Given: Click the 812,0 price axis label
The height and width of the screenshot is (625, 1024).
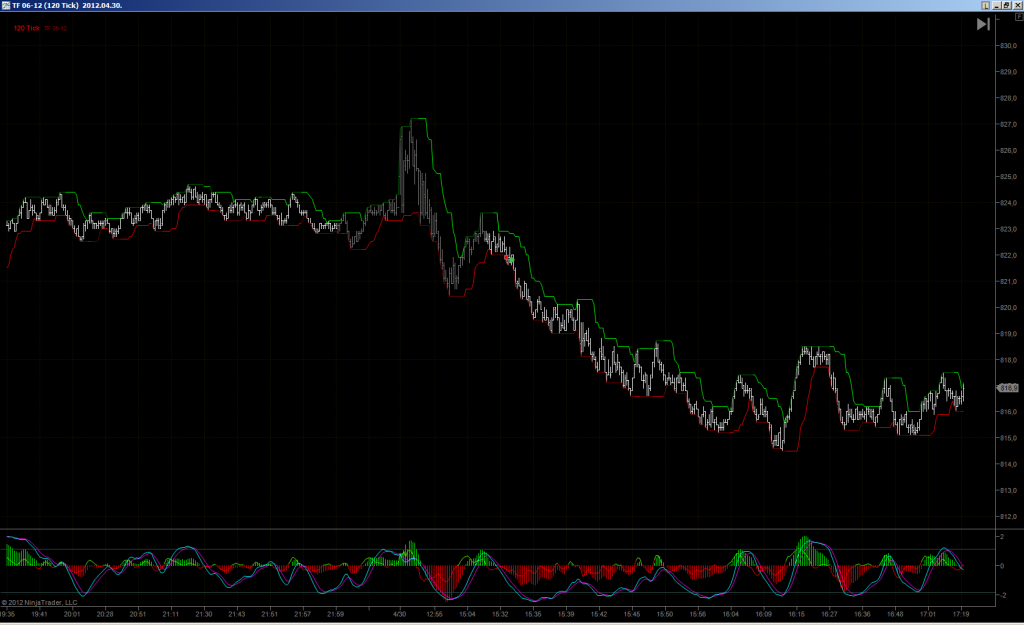Looking at the screenshot, I should click(x=1008, y=517).
